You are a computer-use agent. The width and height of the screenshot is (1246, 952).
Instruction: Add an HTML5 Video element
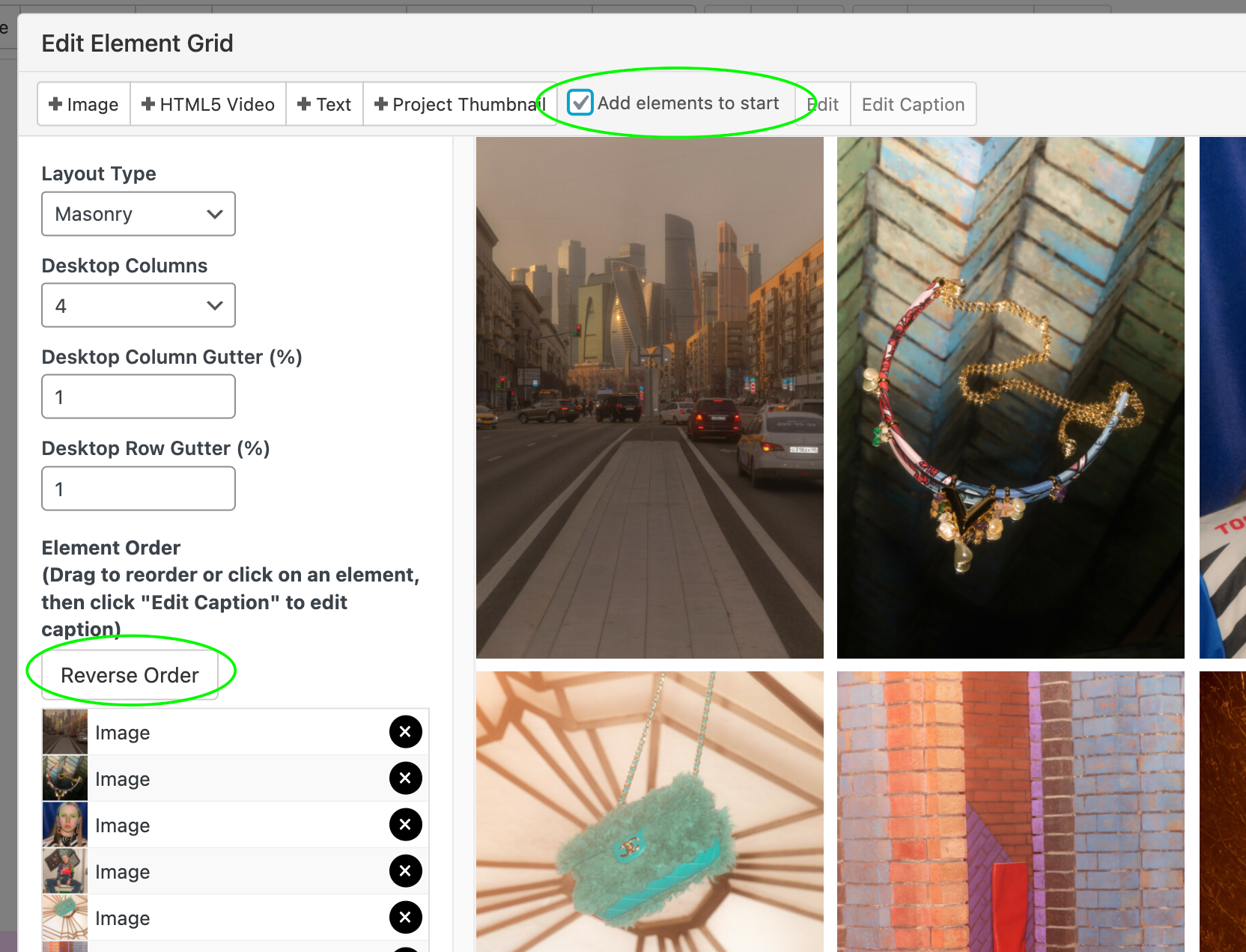point(208,105)
